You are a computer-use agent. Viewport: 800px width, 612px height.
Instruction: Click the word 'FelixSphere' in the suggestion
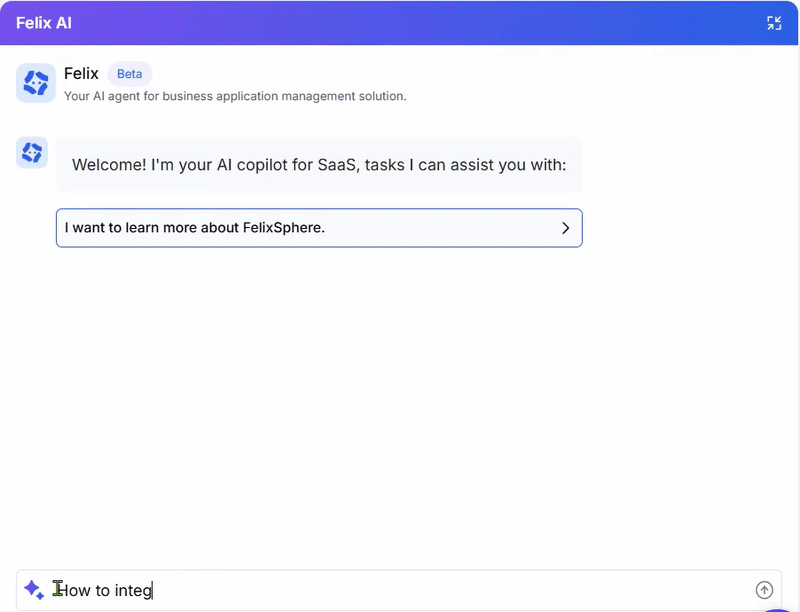click(284, 228)
